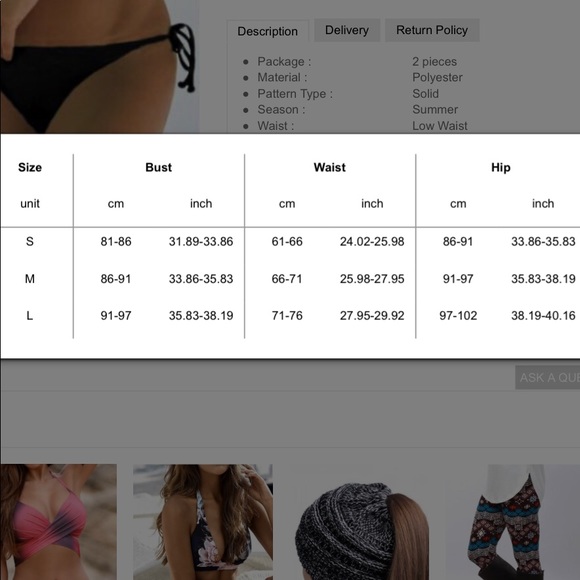This screenshot has width=580, height=580.
Task: Select the L size row label
Action: click(30, 316)
